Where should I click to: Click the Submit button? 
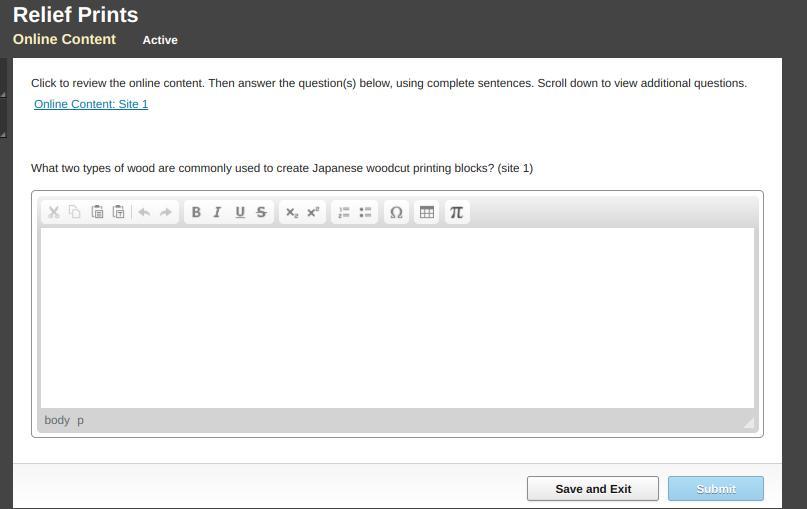coord(716,488)
